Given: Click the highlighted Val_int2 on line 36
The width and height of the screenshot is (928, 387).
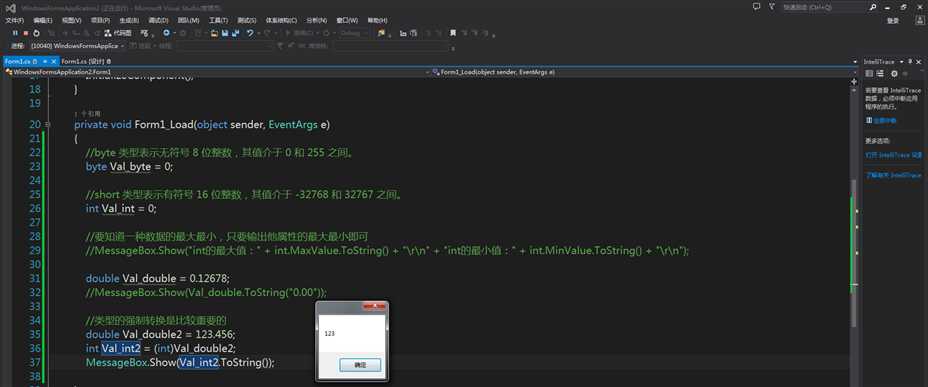Looking at the screenshot, I should 121,348.
